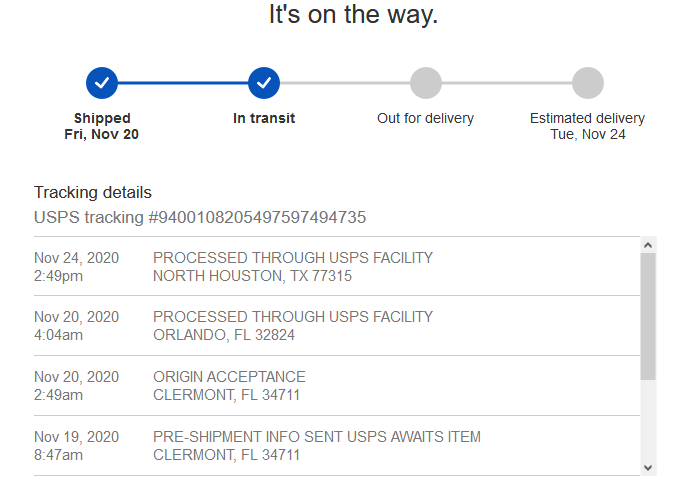674x497 pixels.
Task: Click the gray Out for delivery circle
Action: coord(426,83)
